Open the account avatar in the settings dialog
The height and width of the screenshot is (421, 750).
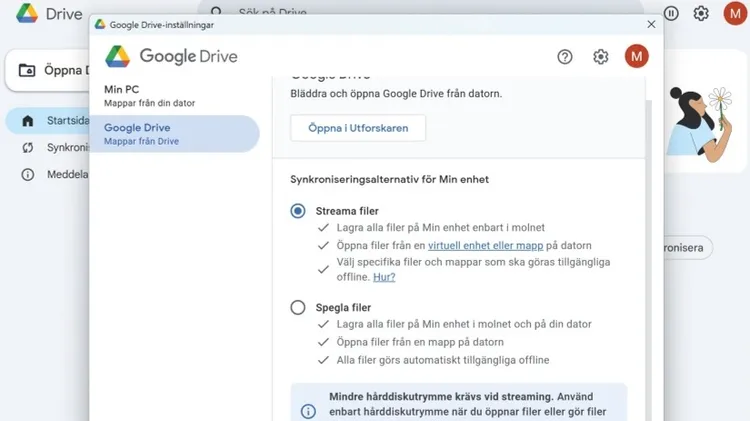tap(636, 57)
